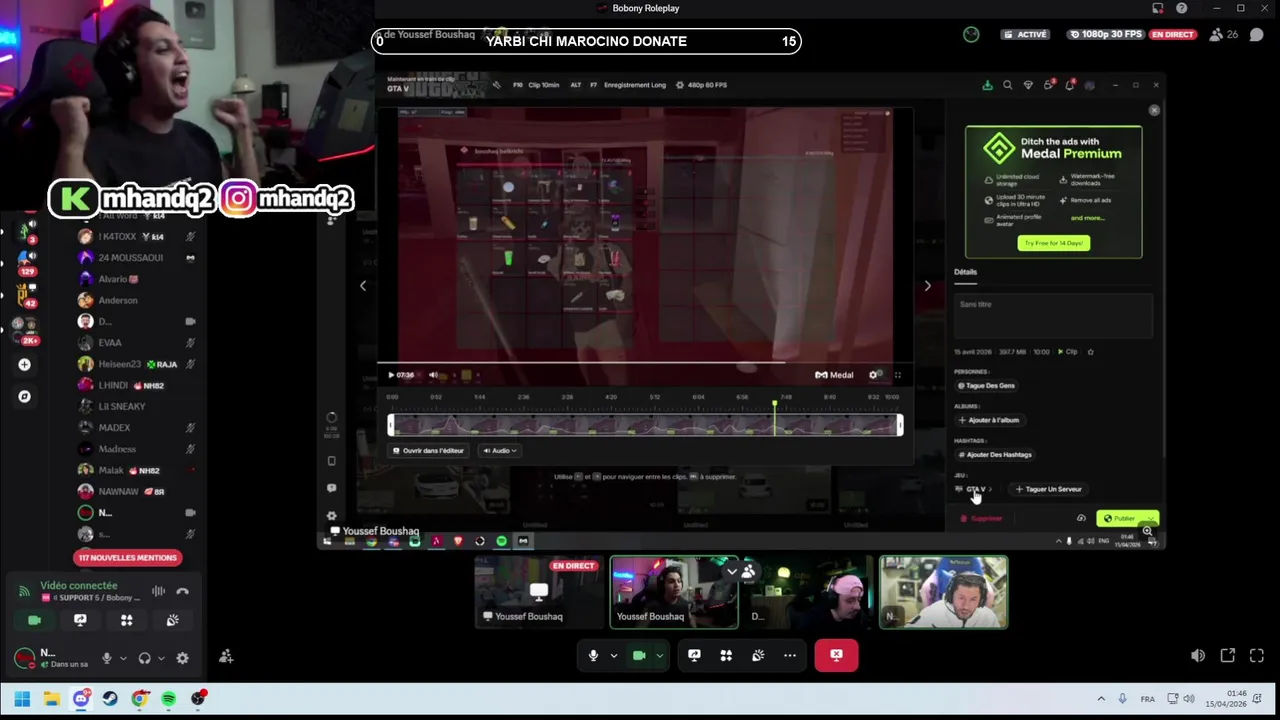Toggle camera in the call control bar
This screenshot has width=1280, height=720.
pyautogui.click(x=639, y=656)
